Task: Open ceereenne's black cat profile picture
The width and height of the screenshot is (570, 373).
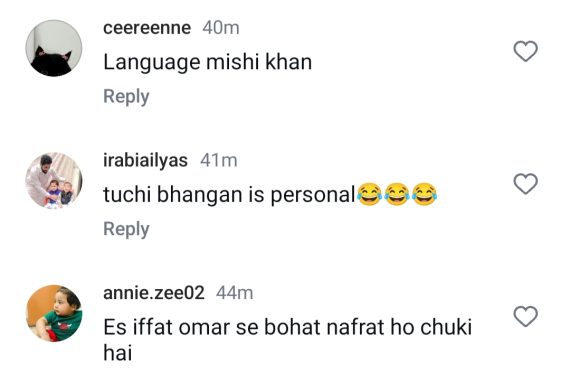Action: pyautogui.click(x=54, y=48)
